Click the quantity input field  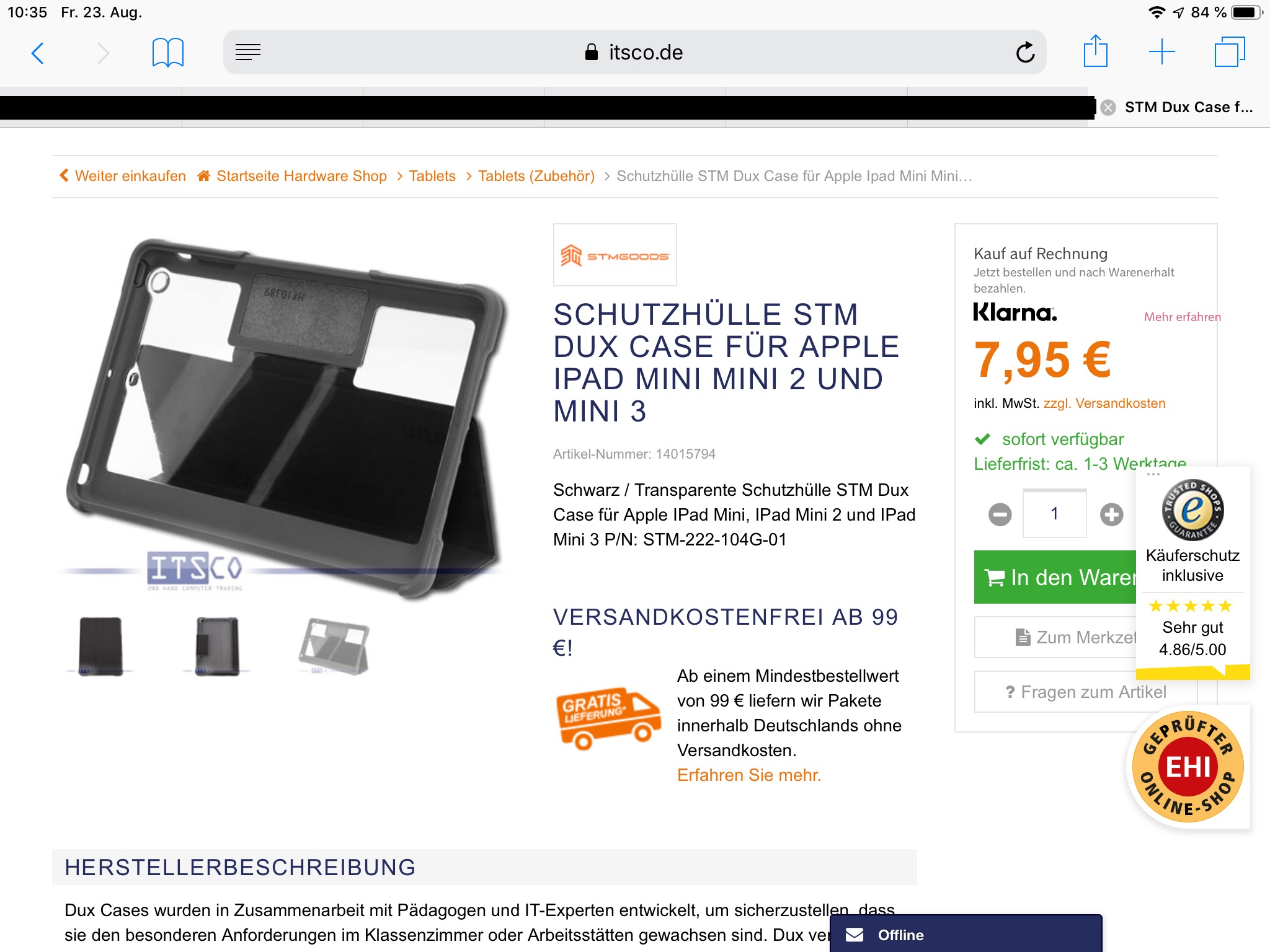(x=1054, y=513)
